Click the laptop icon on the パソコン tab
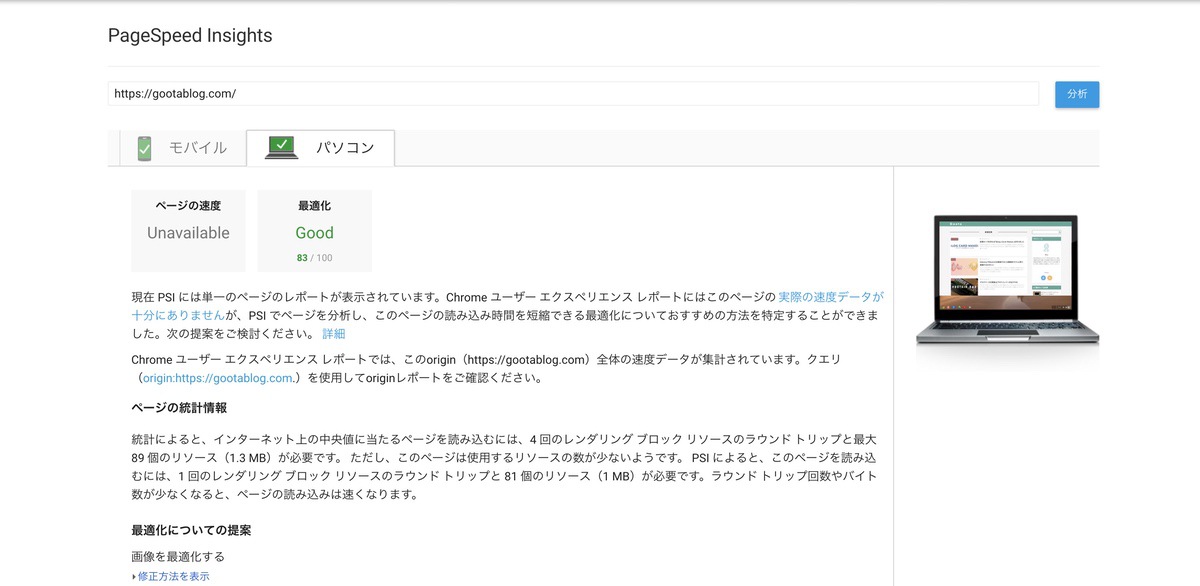Screen dimensions: 1200x586 click(282, 148)
